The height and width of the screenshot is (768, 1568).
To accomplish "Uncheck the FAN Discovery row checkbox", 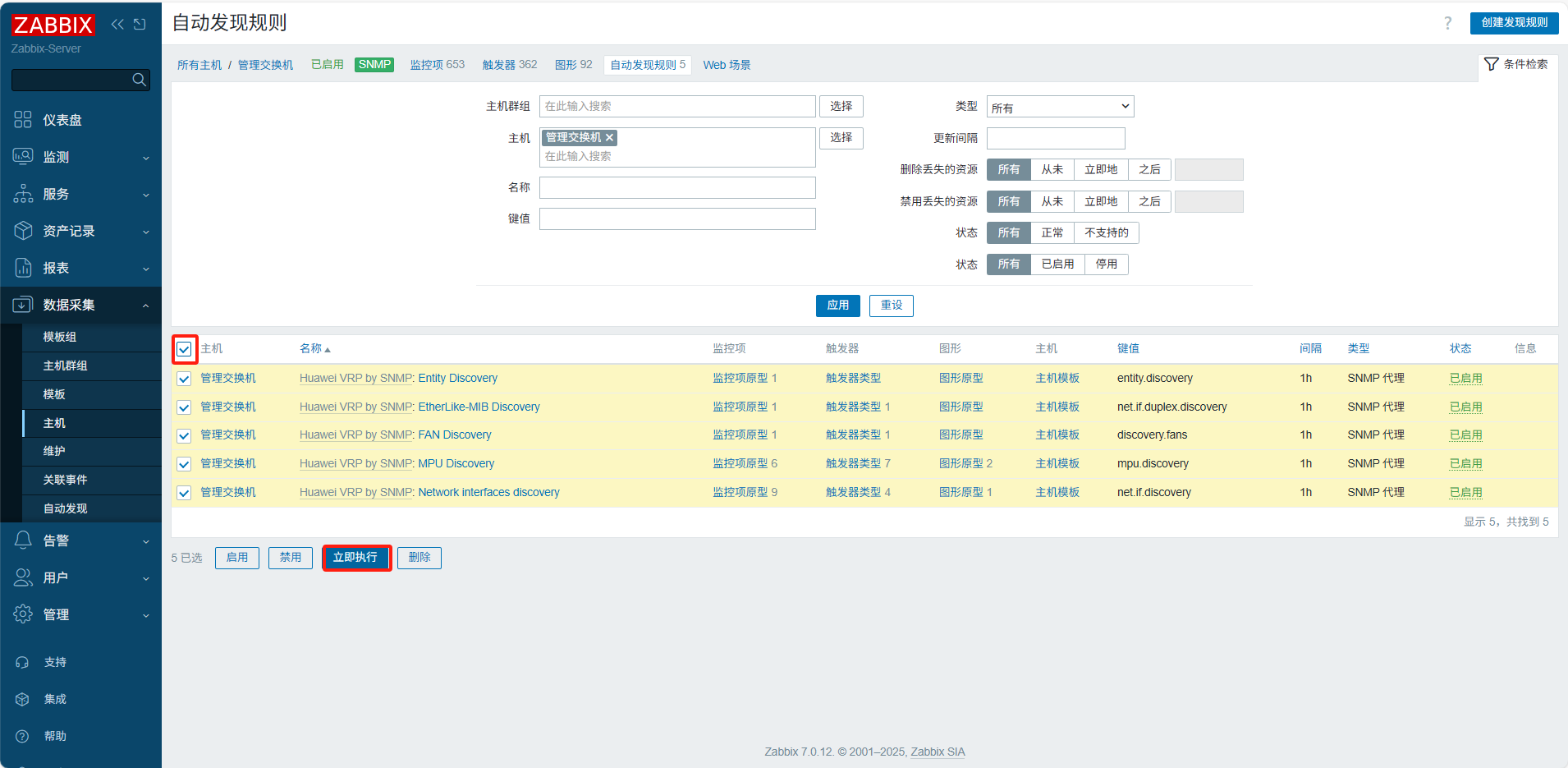I will 184,435.
